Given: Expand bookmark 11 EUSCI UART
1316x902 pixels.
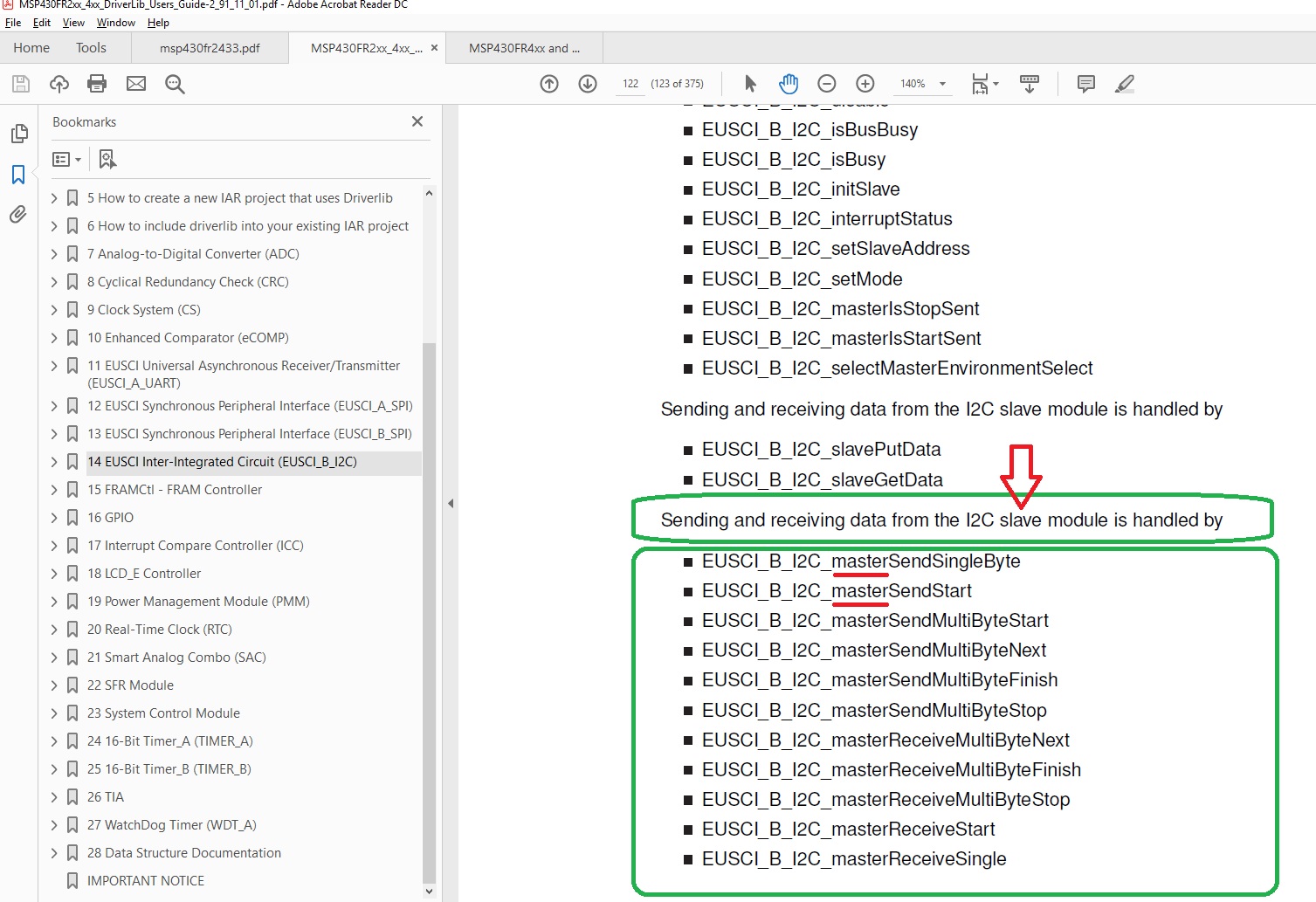Looking at the screenshot, I should 54,366.
